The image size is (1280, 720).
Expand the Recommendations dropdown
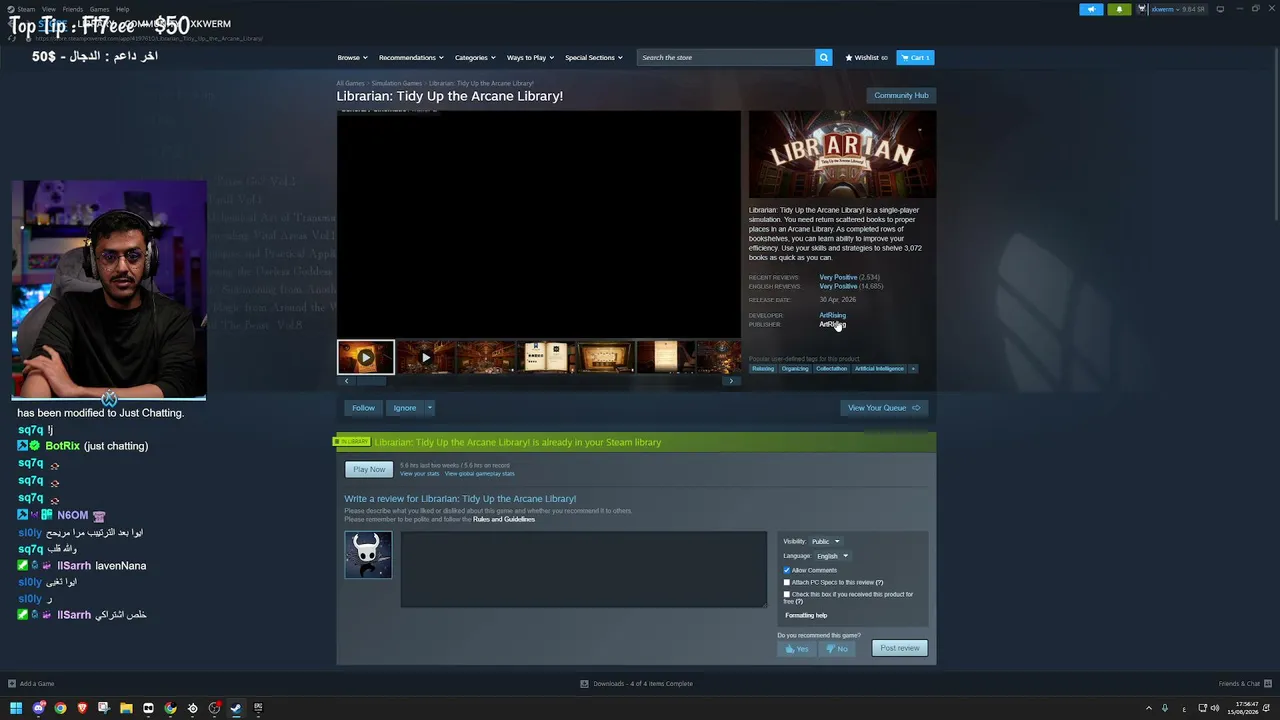coord(410,58)
